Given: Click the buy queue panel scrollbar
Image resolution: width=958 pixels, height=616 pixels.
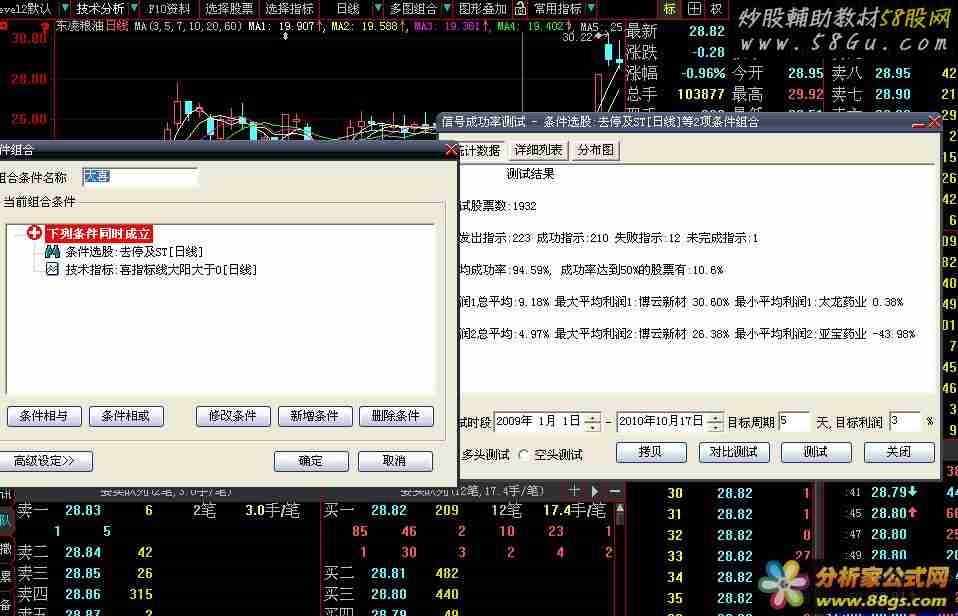Looking at the screenshot, I should point(620,559).
